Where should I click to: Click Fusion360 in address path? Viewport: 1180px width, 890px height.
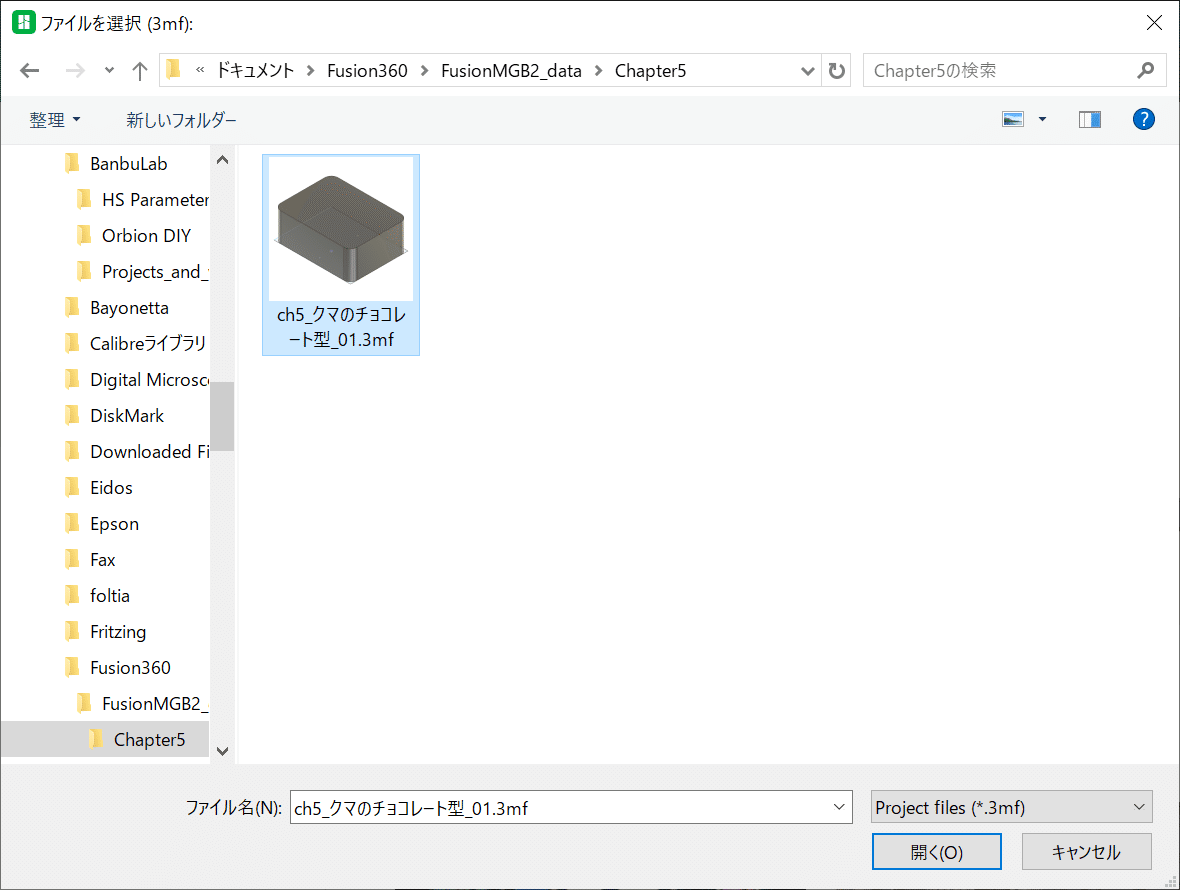click(x=367, y=71)
